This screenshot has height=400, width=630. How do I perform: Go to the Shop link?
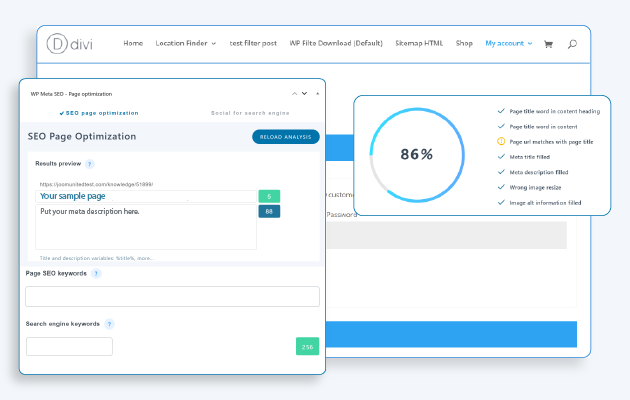(464, 44)
